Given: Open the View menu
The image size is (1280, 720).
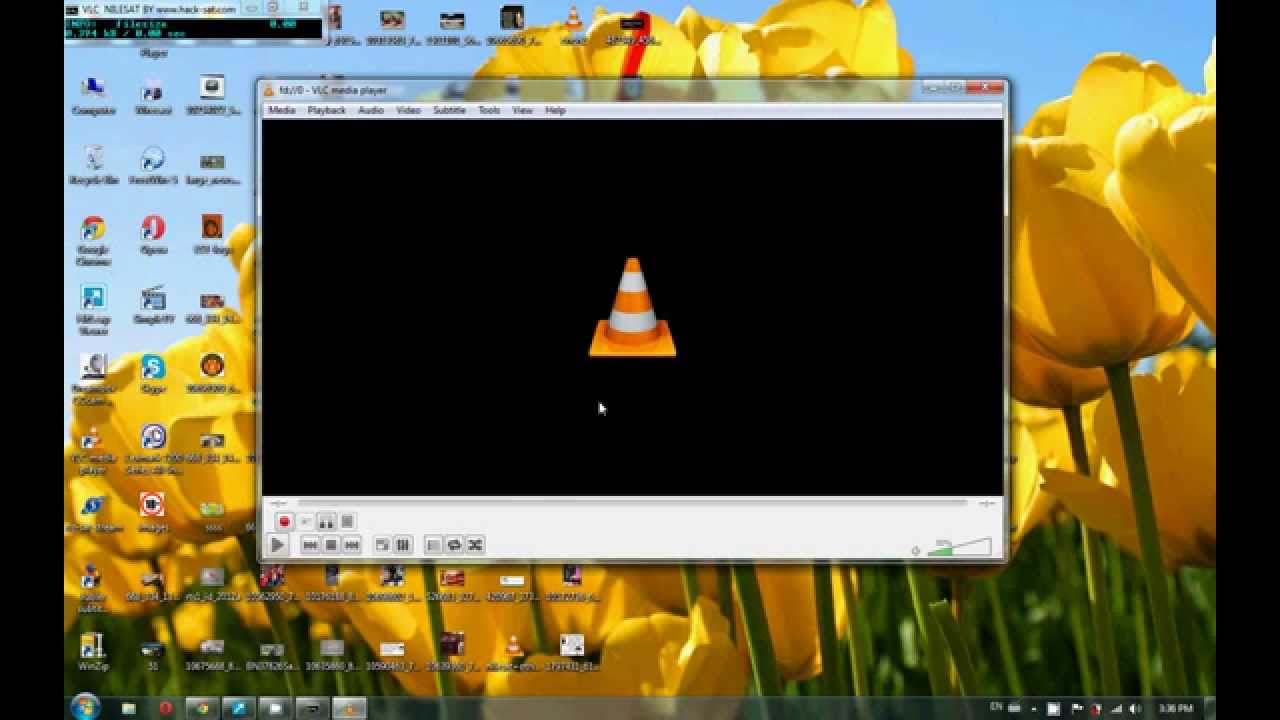Looking at the screenshot, I should pyautogui.click(x=523, y=110).
